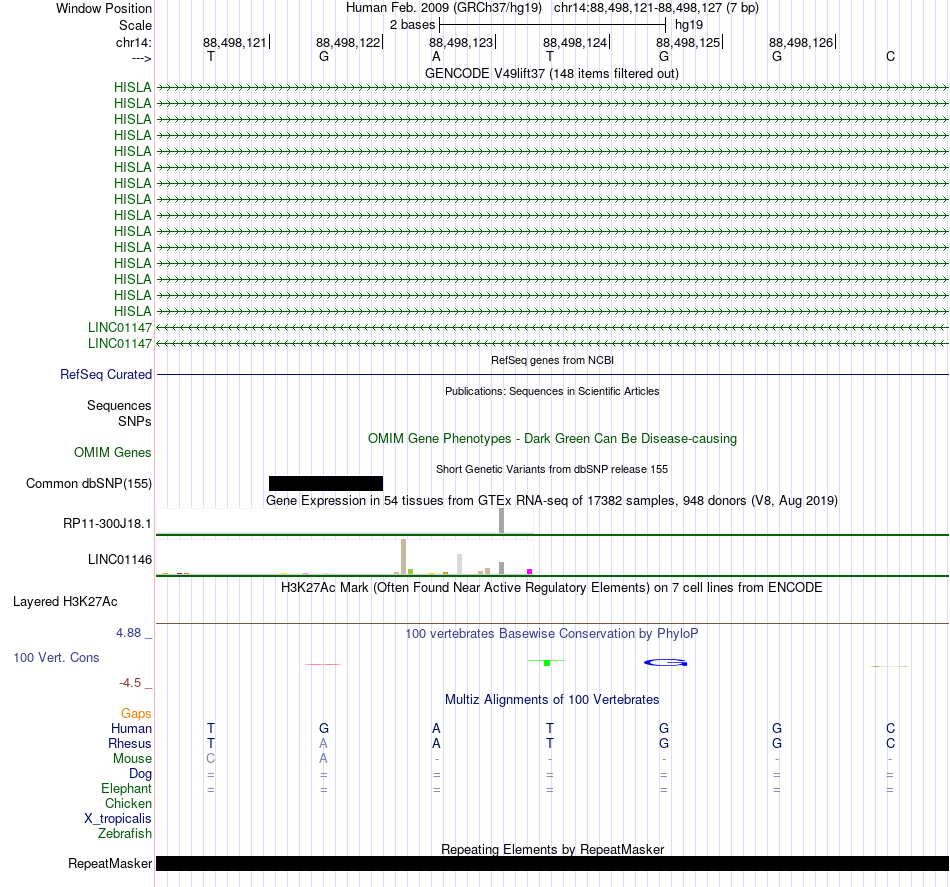
Task: Open Repeating Elements by RepeatMasker title
Action: click(552, 849)
